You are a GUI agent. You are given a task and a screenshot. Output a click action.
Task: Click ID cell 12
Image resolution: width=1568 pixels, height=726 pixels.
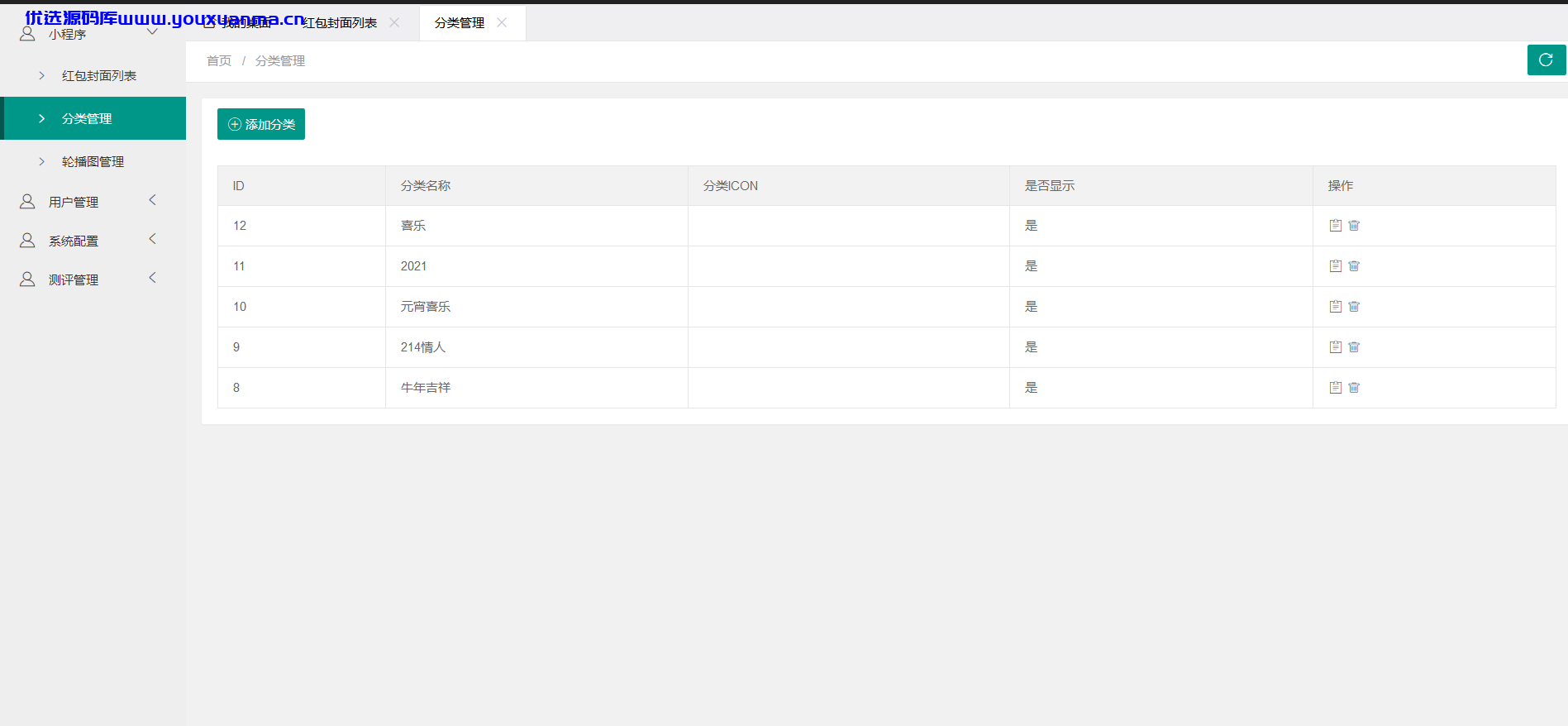[x=302, y=225]
